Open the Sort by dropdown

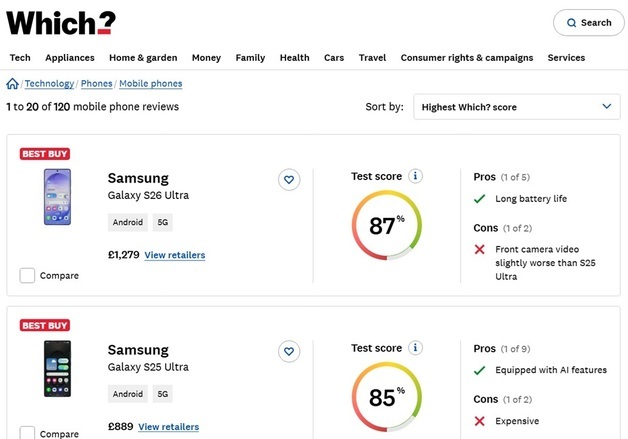(x=517, y=107)
